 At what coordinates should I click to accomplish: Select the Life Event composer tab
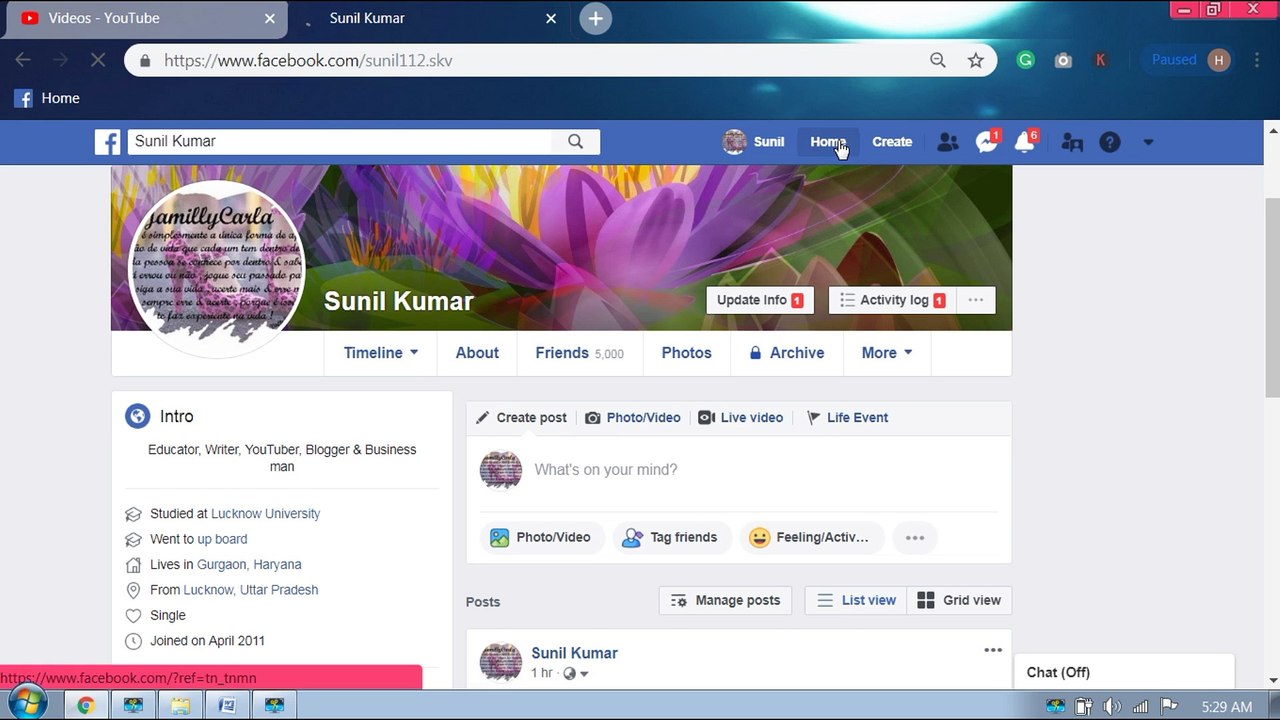847,418
